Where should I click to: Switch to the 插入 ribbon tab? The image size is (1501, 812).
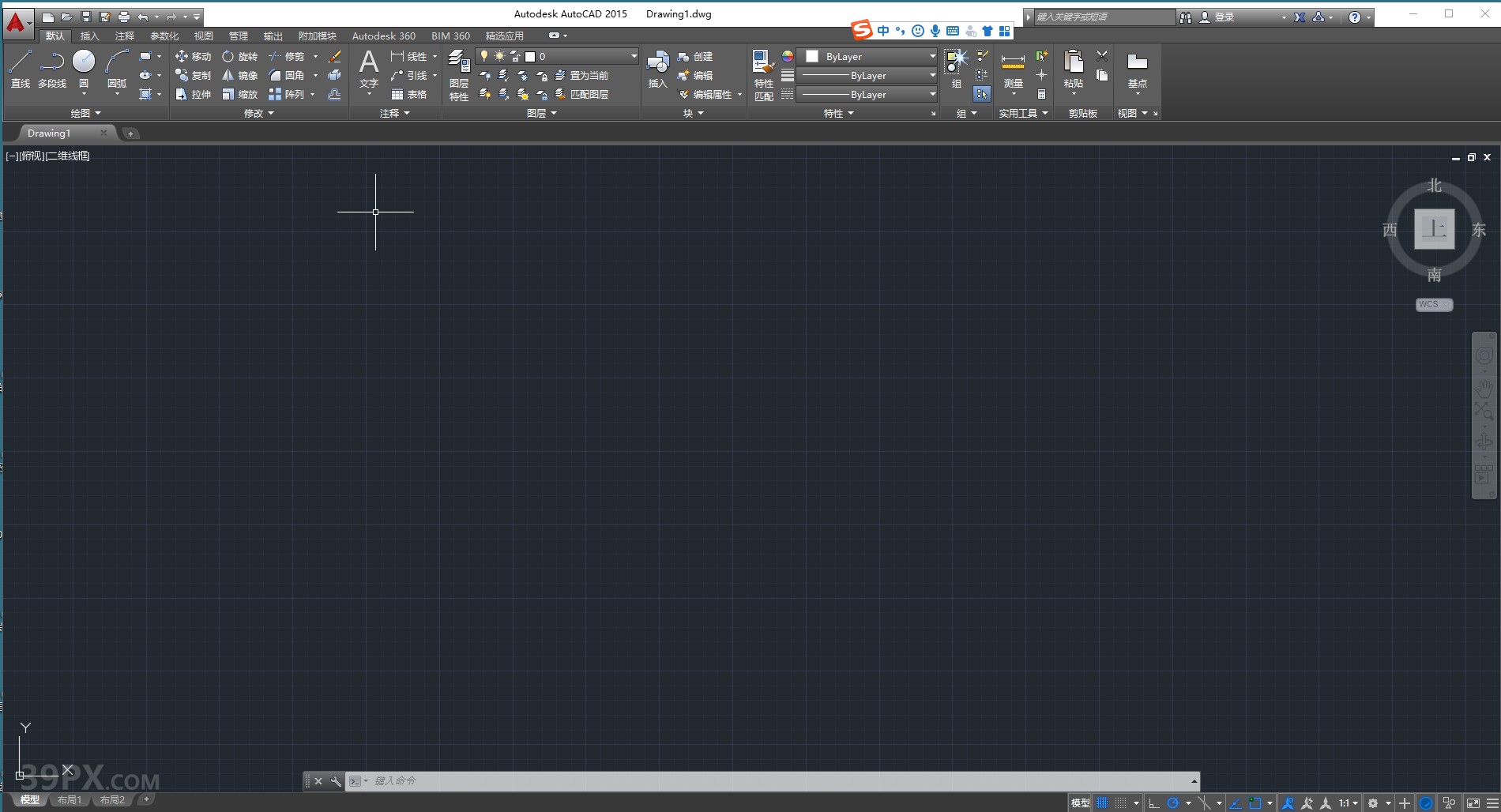89,36
